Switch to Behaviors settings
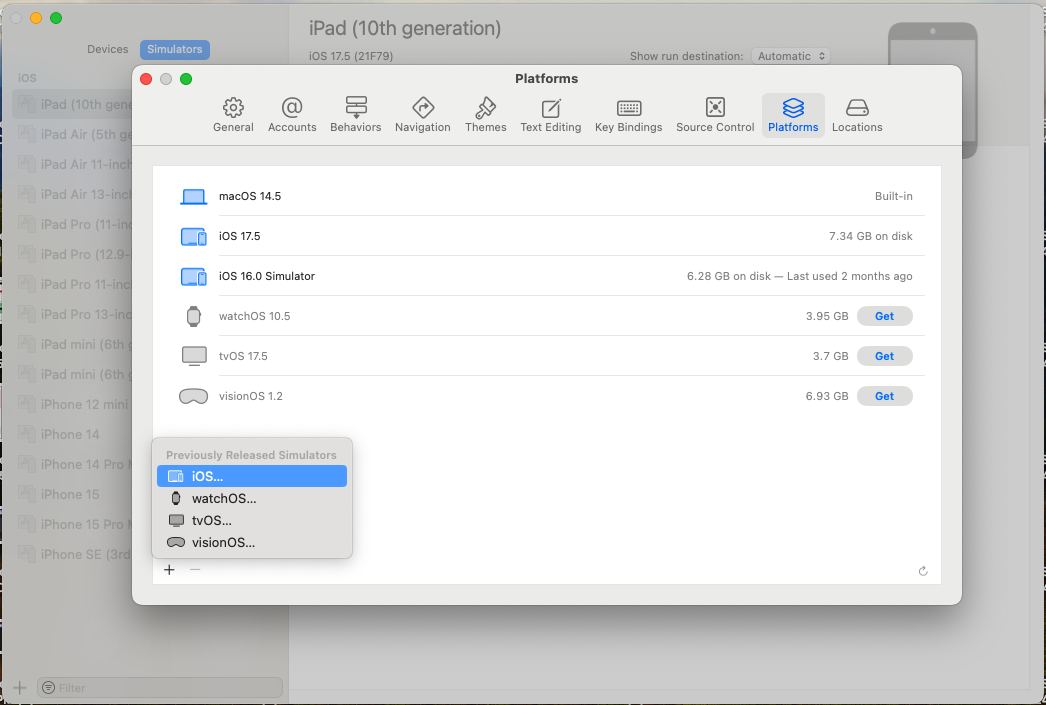This screenshot has height=705, width=1046. [356, 115]
